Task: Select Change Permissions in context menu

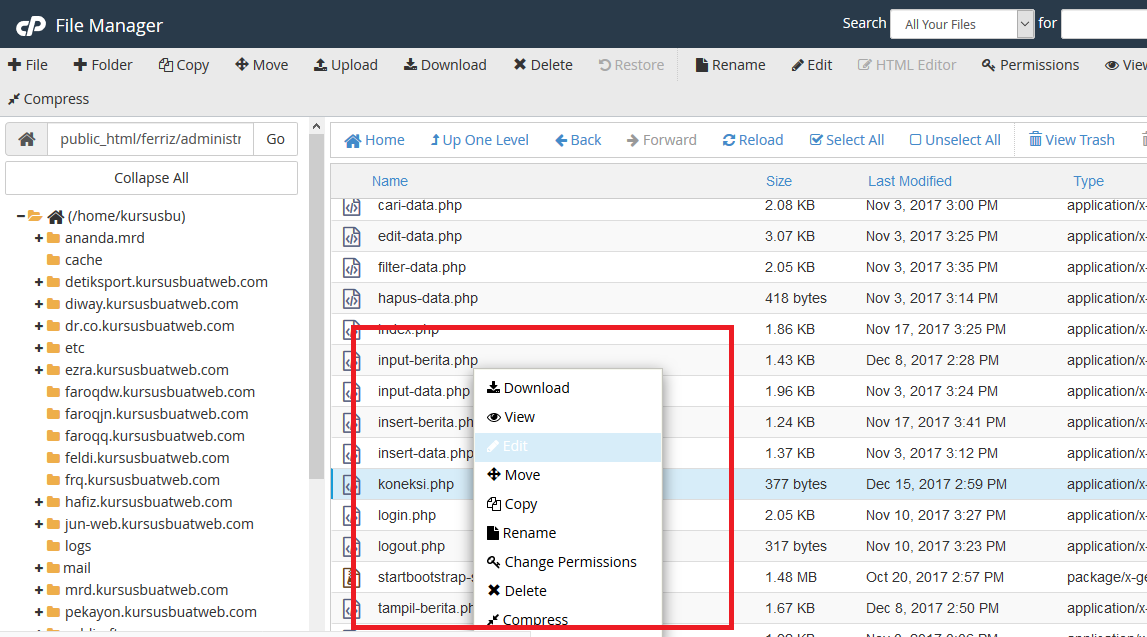Action: point(569,562)
